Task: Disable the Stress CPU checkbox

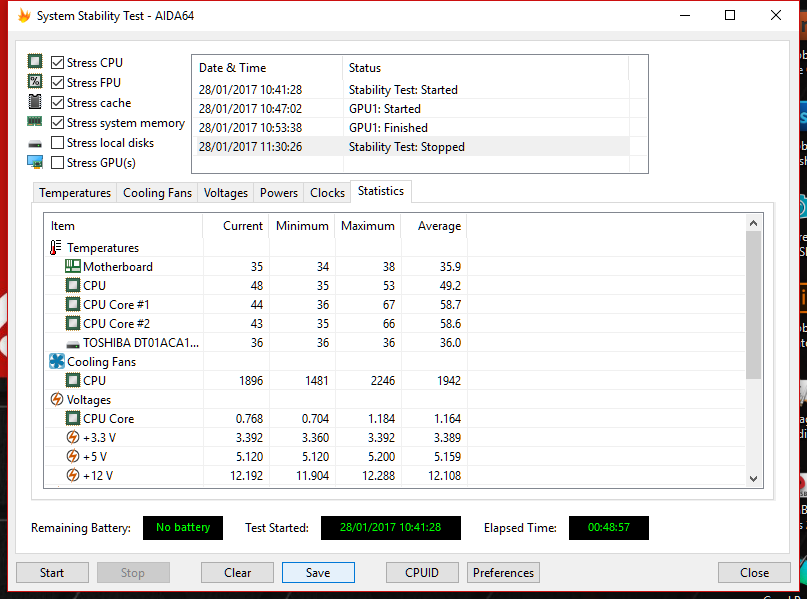Action: pyautogui.click(x=58, y=62)
